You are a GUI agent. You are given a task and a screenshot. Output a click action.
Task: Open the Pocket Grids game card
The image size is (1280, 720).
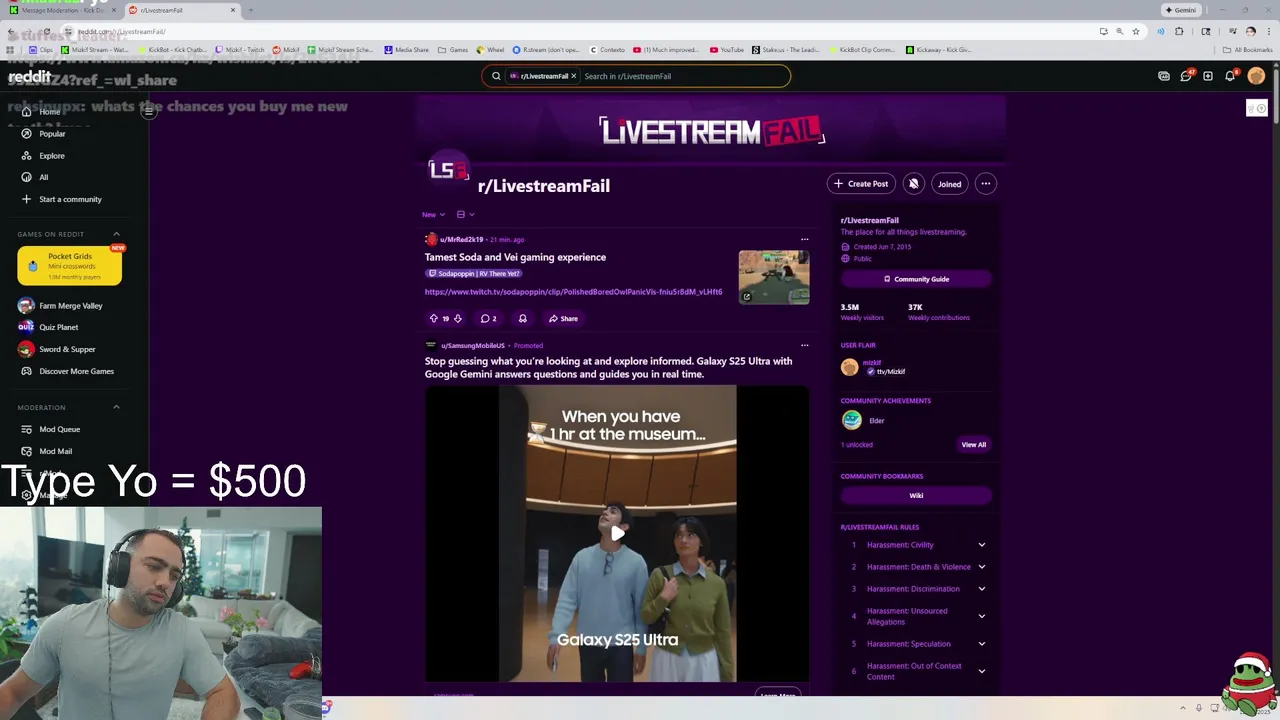pos(70,265)
